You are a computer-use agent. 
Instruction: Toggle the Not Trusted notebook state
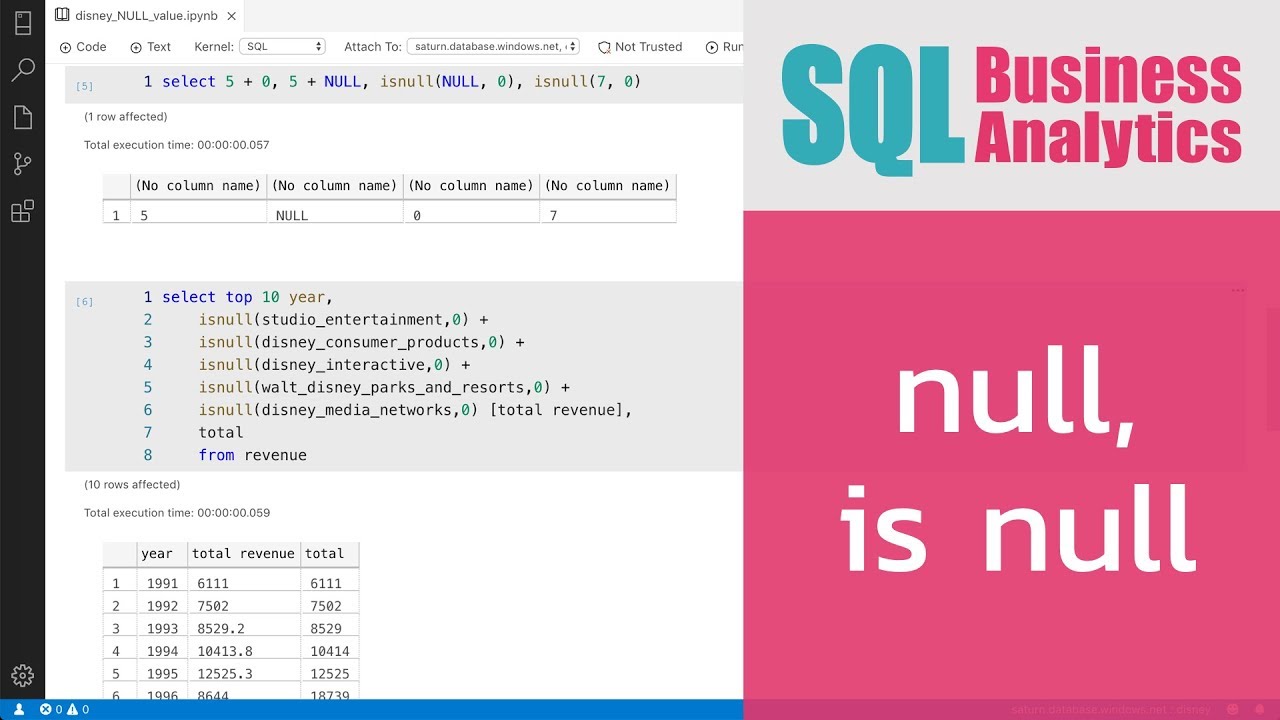(640, 47)
